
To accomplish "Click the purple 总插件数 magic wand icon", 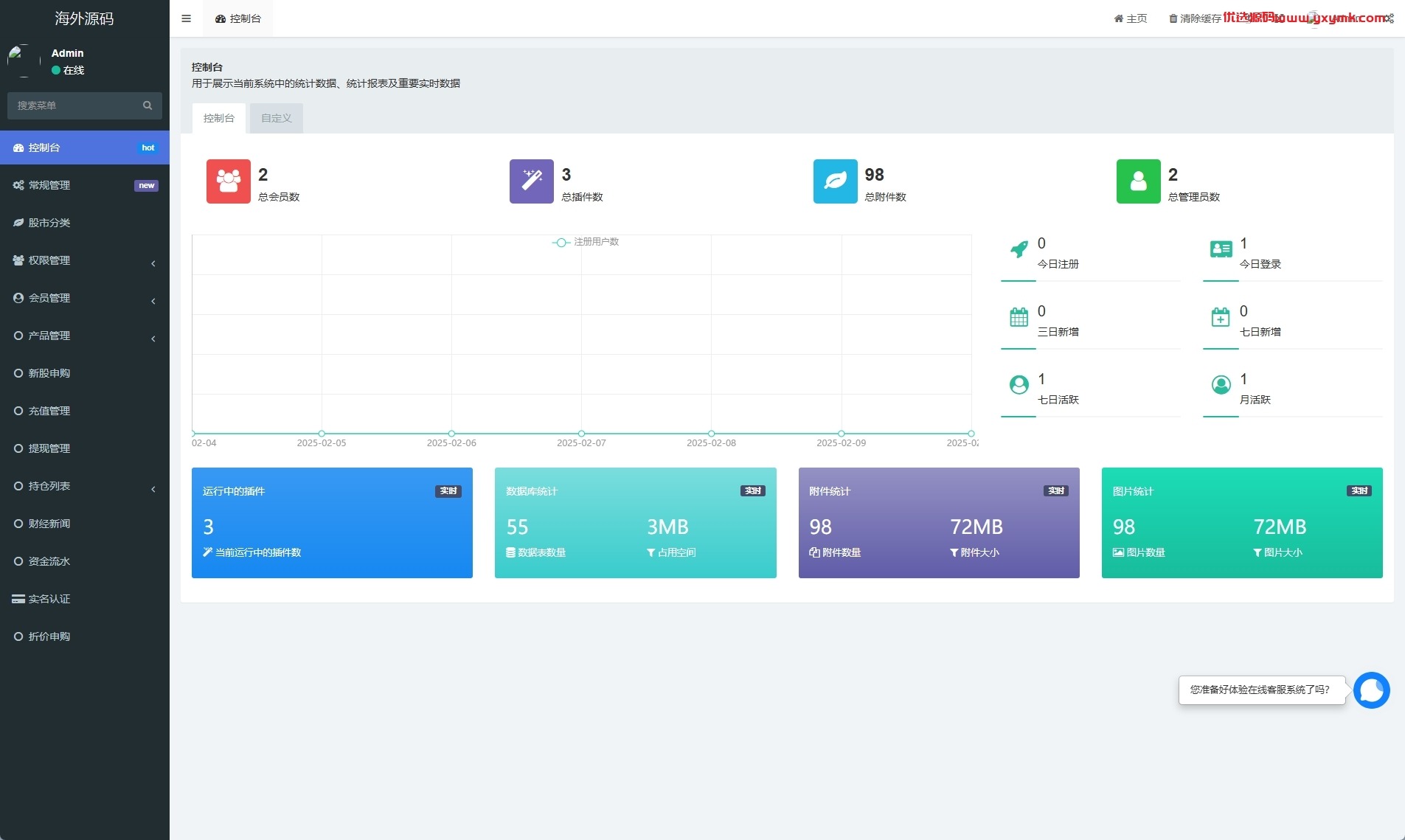I will point(532,181).
